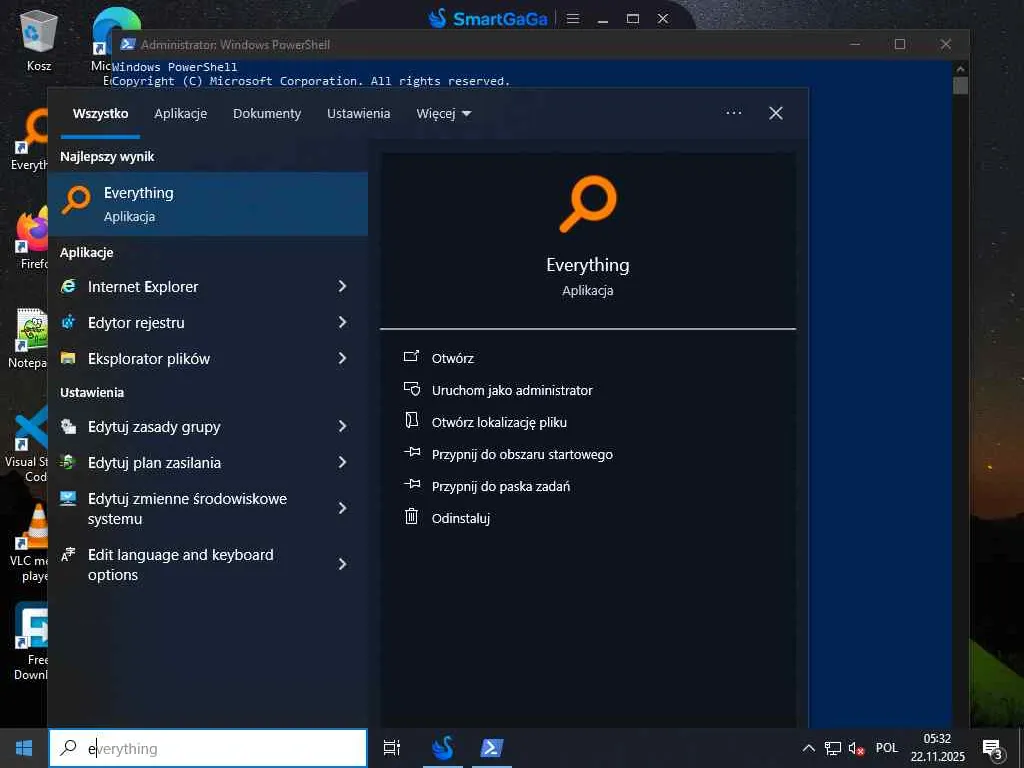Image resolution: width=1024 pixels, height=768 pixels.
Task: Click Internet Explorer result text
Action: (x=143, y=287)
